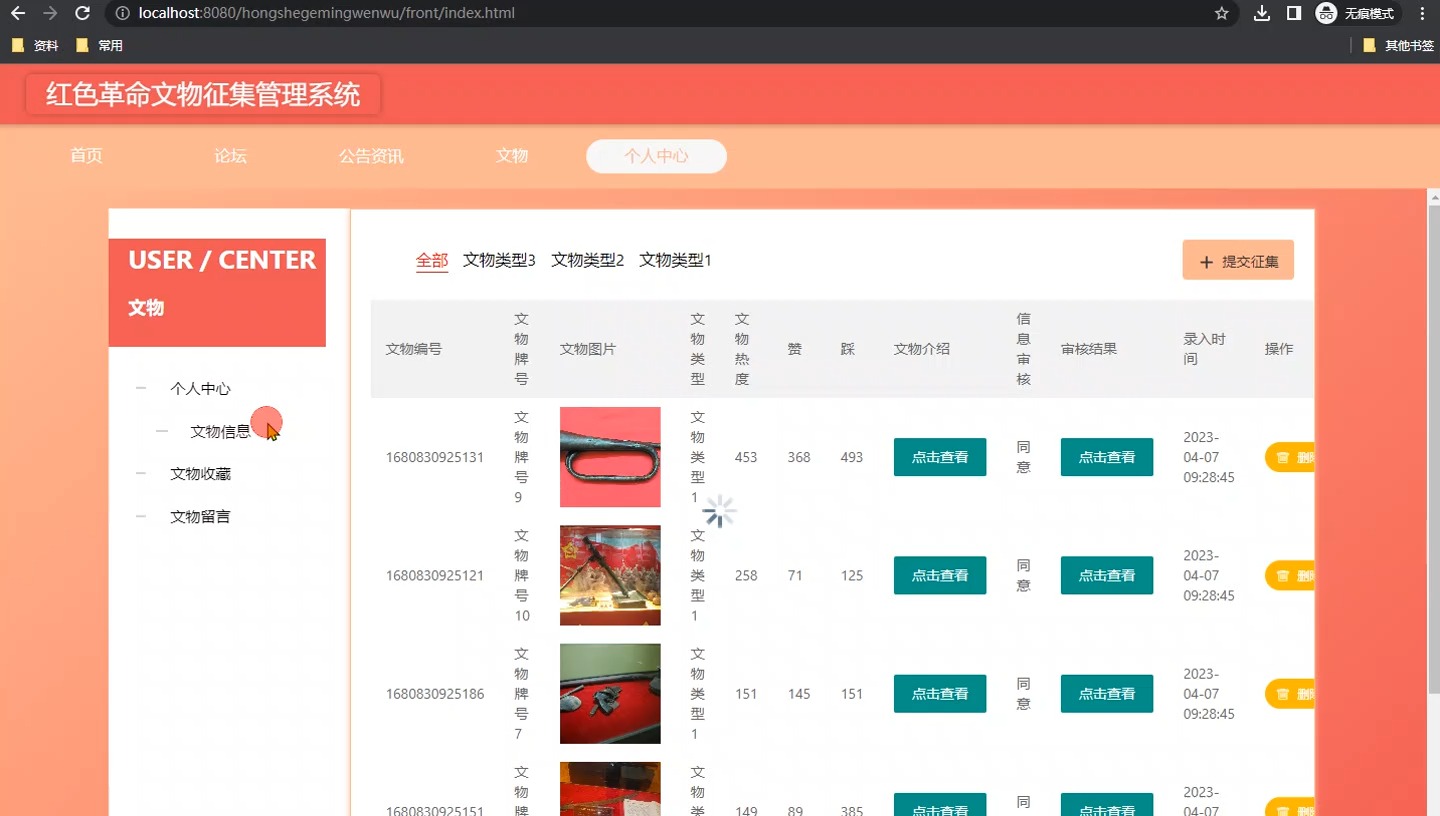Click likes value 368 in first row

[x=799, y=457]
